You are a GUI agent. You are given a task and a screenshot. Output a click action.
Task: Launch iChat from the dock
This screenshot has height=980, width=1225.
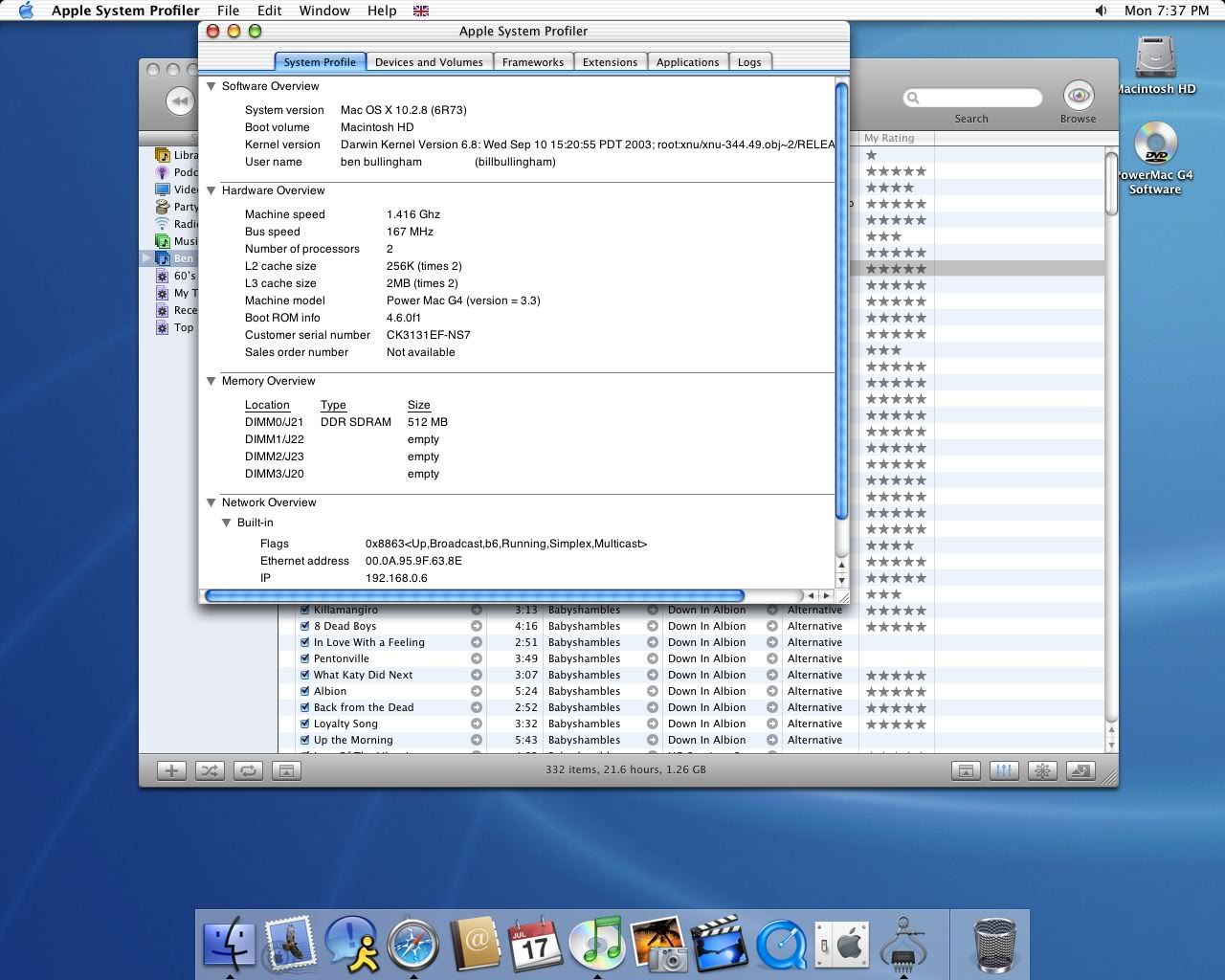tap(351, 943)
